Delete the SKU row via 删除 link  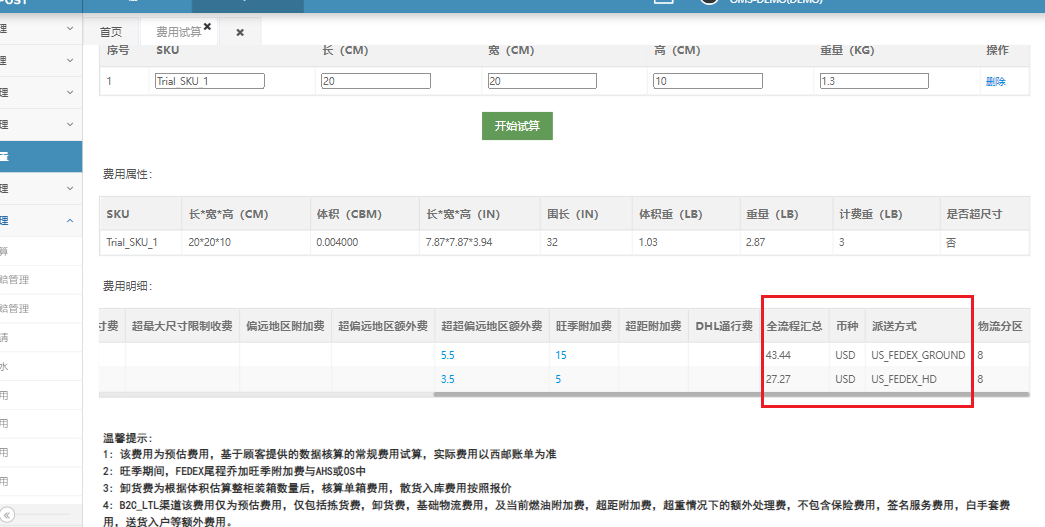[996, 81]
